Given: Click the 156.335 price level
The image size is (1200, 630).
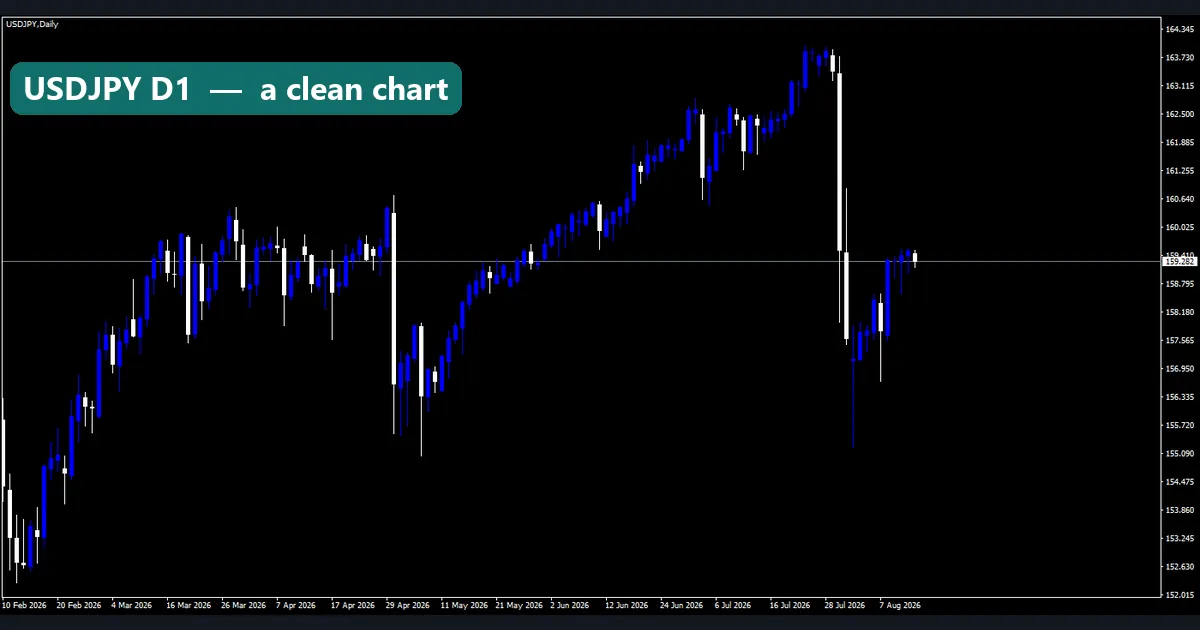Looking at the screenshot, I should 1180,397.
